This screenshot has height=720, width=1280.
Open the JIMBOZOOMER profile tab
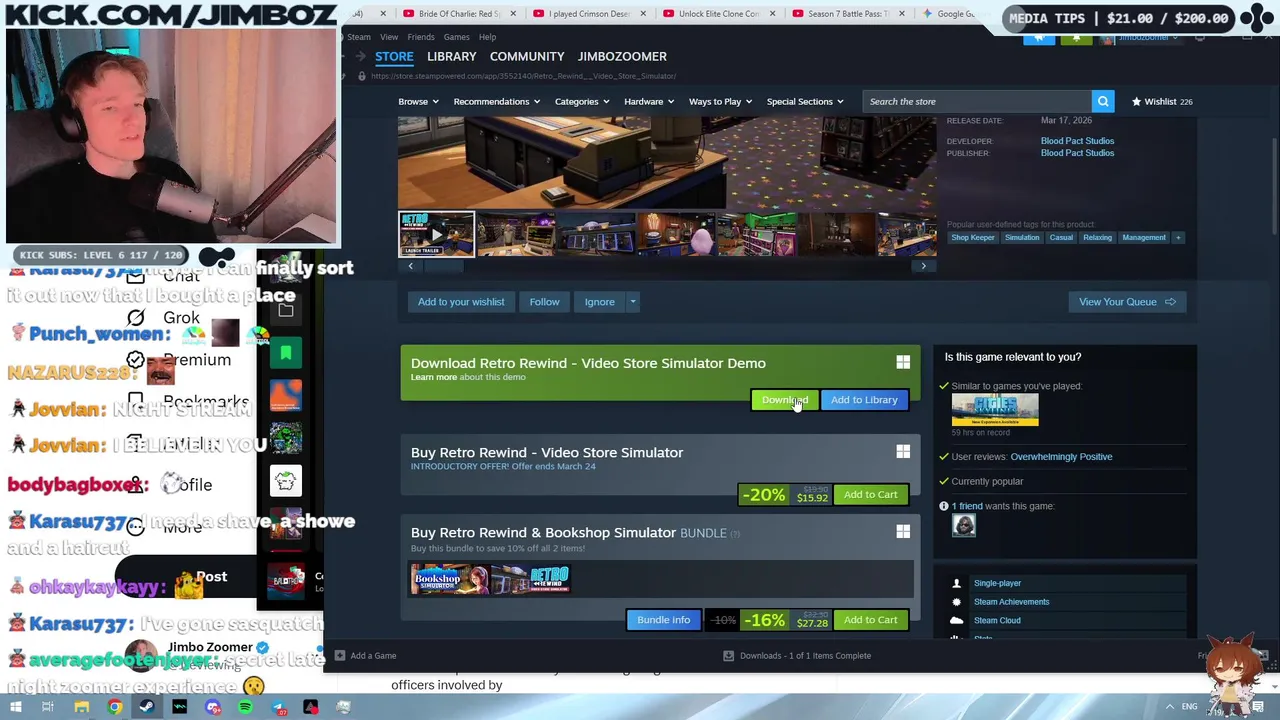(622, 57)
